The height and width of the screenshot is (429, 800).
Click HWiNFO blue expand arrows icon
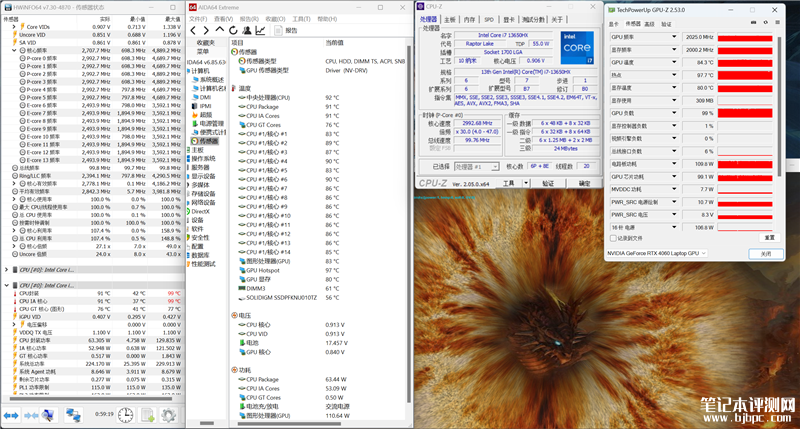coord(11,416)
